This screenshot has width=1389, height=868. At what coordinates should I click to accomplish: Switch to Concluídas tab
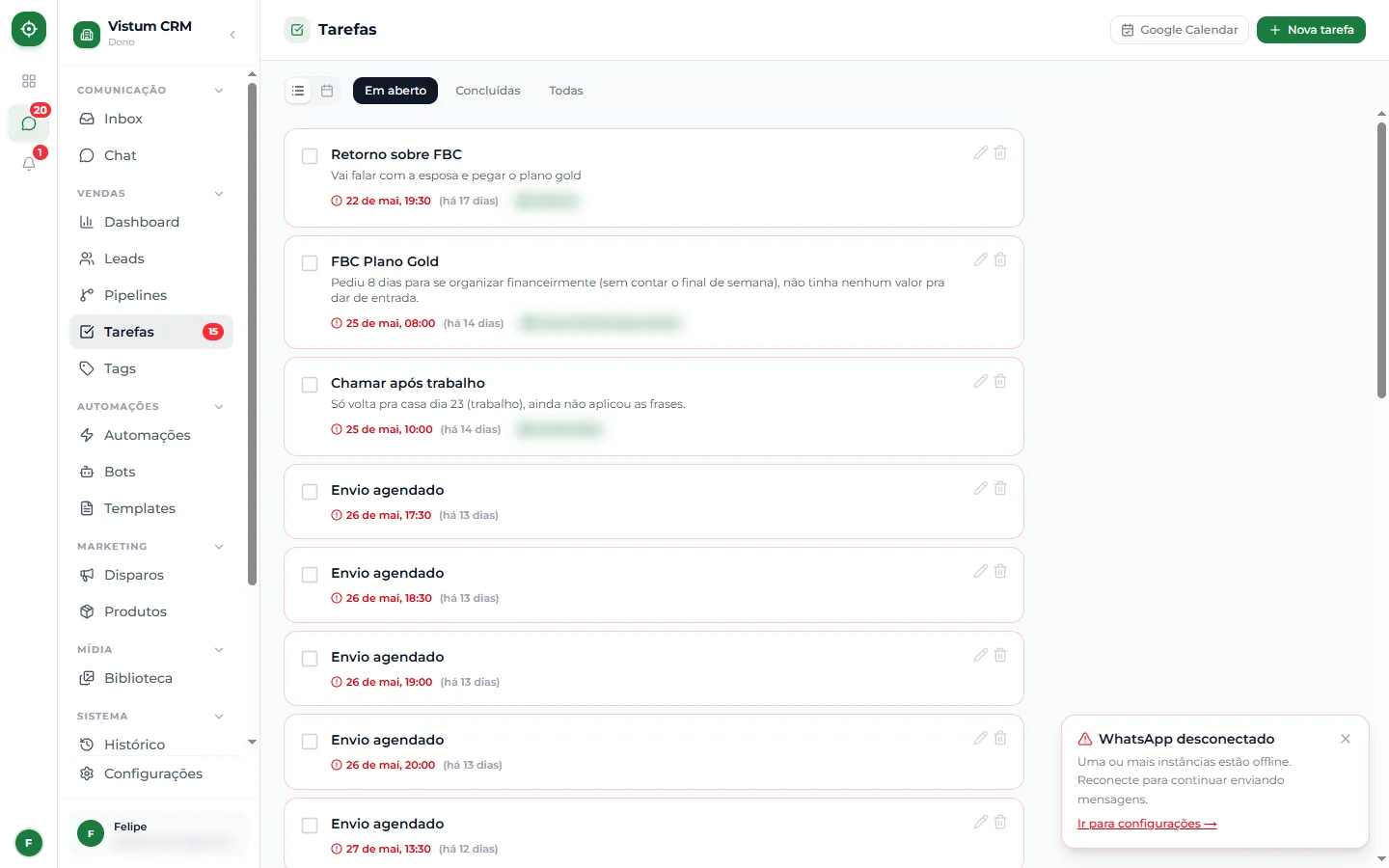click(488, 91)
